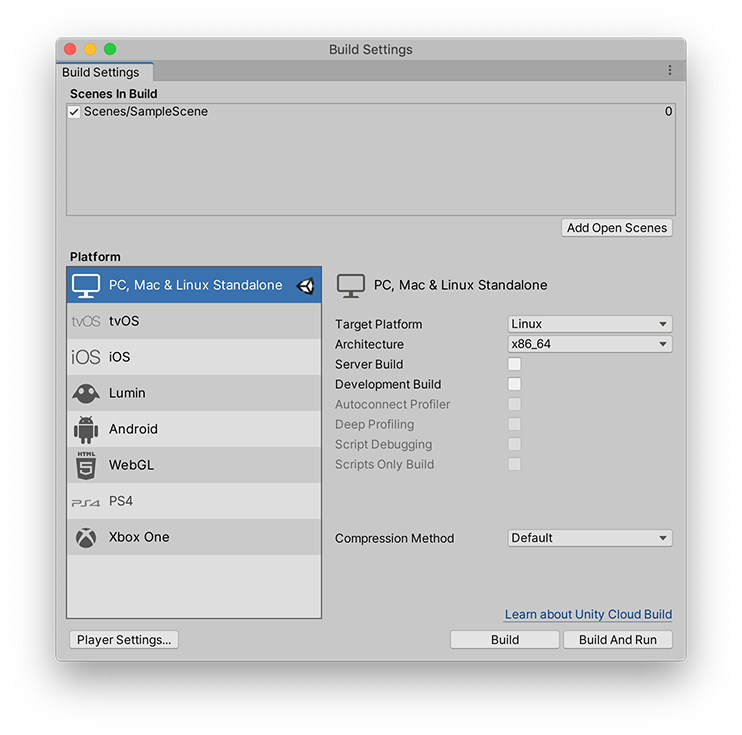Open the Architecture dropdown

coord(590,344)
